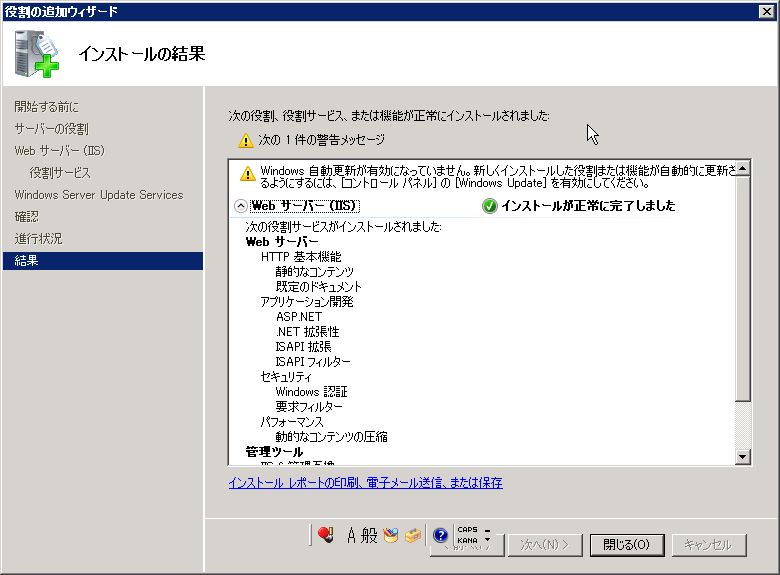
Task: Click the IME input mode 'A' icon
Action: pyautogui.click(x=351, y=536)
